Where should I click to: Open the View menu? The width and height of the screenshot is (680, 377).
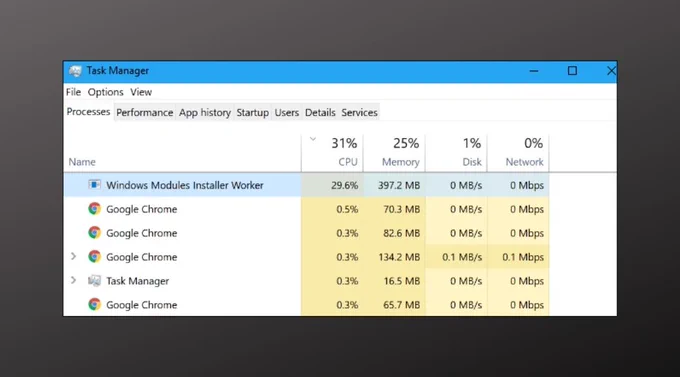pyautogui.click(x=141, y=92)
